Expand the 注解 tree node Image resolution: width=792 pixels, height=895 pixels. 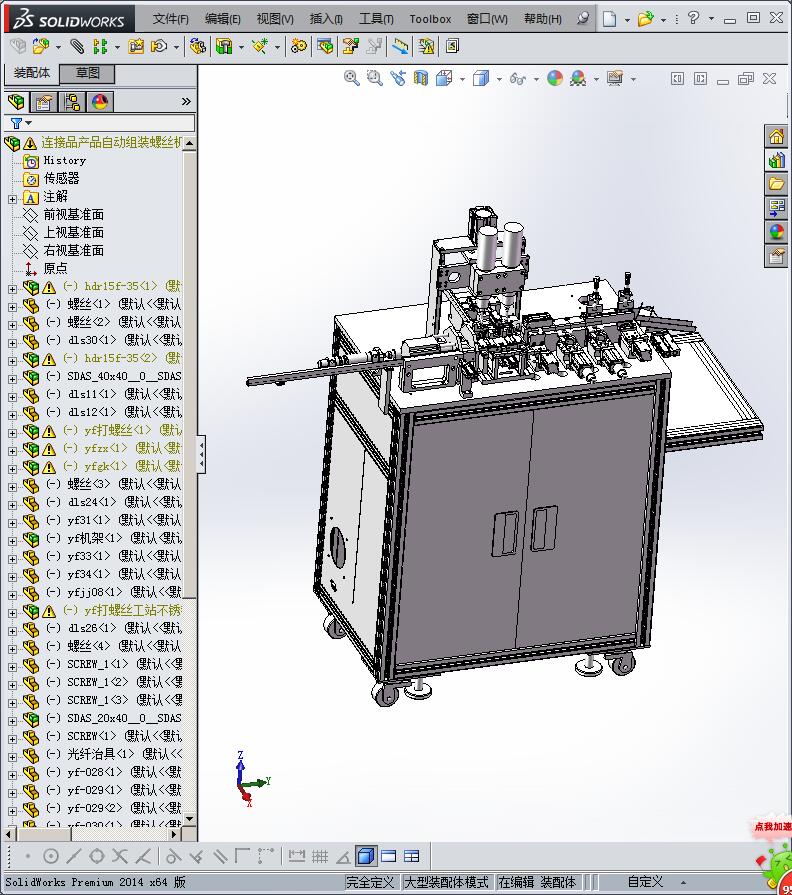13,199
